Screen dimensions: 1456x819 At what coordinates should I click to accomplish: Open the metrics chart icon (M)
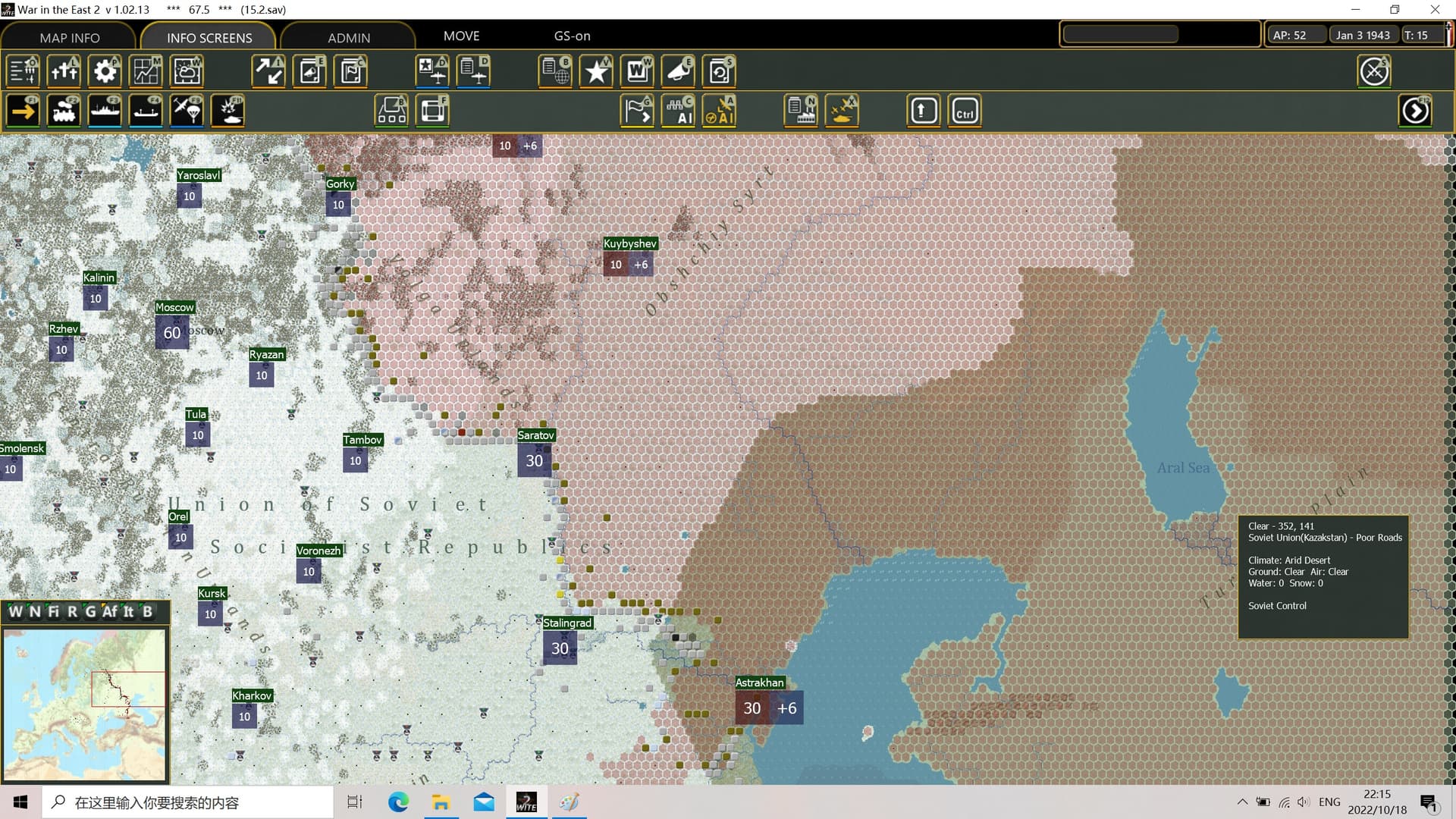pyautogui.click(x=146, y=71)
